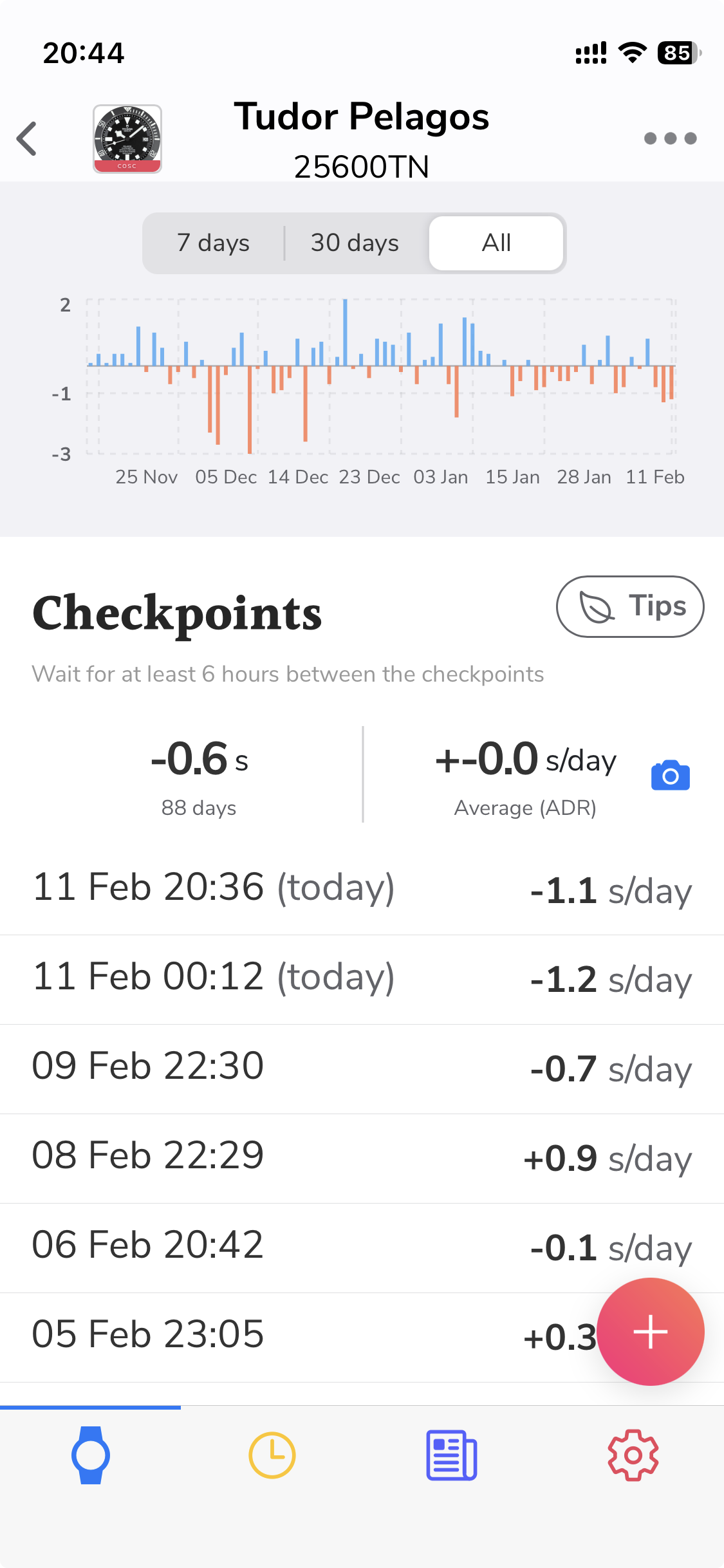Switch chart range to 30 days
724x1568 pixels.
(x=355, y=243)
